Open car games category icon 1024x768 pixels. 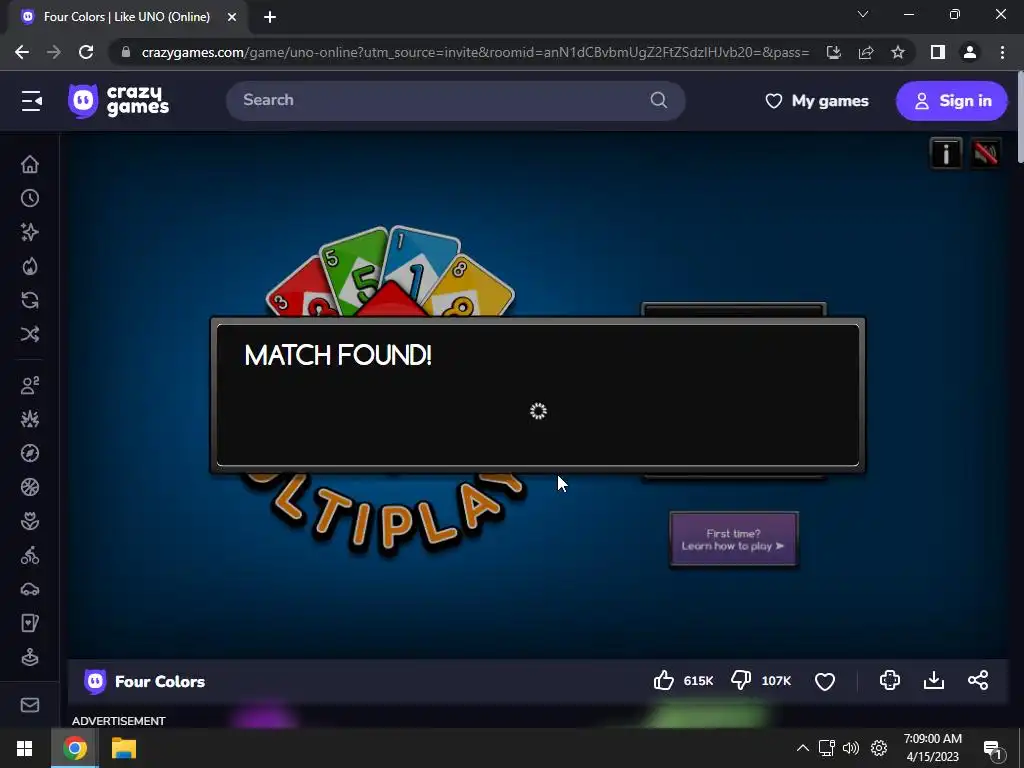click(30, 589)
